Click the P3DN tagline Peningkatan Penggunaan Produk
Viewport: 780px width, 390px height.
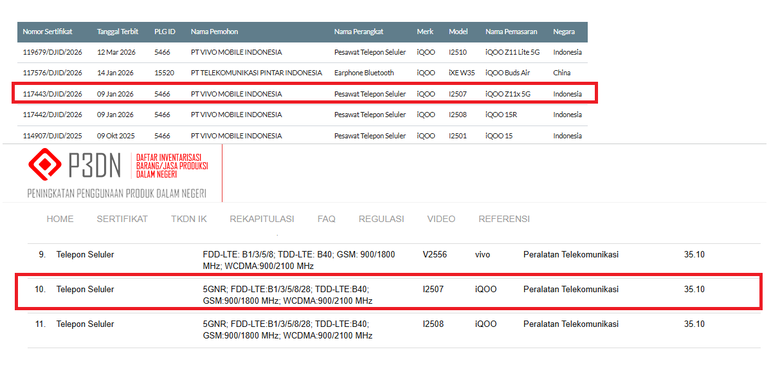(x=117, y=194)
